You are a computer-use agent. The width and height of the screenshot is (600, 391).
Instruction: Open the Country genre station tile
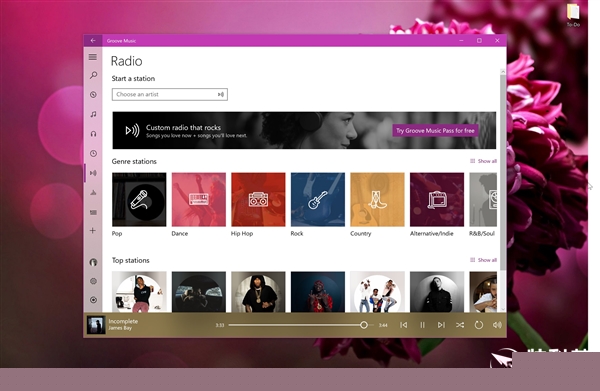[x=377, y=199]
